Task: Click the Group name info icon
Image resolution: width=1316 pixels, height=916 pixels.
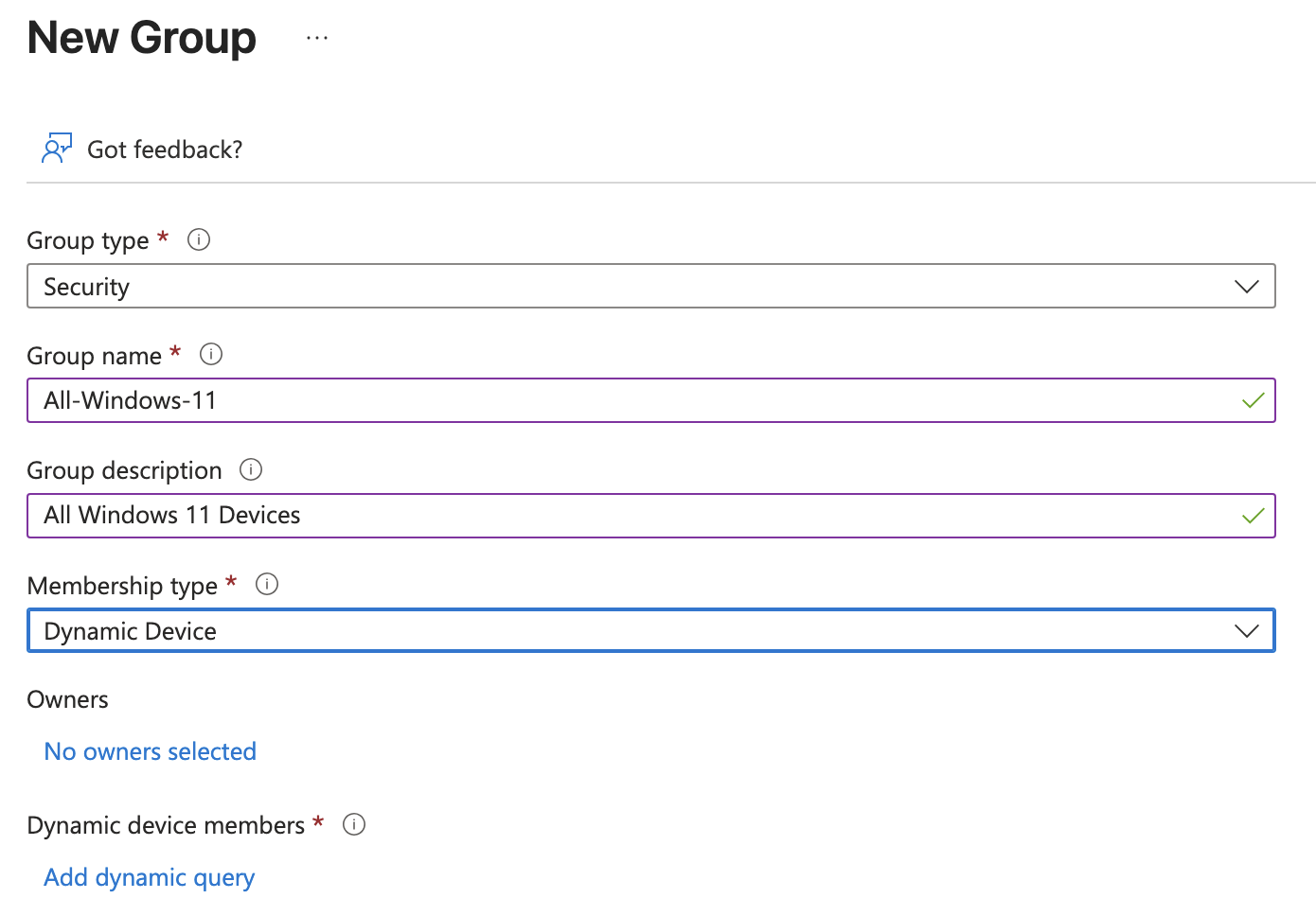Action: tap(210, 354)
